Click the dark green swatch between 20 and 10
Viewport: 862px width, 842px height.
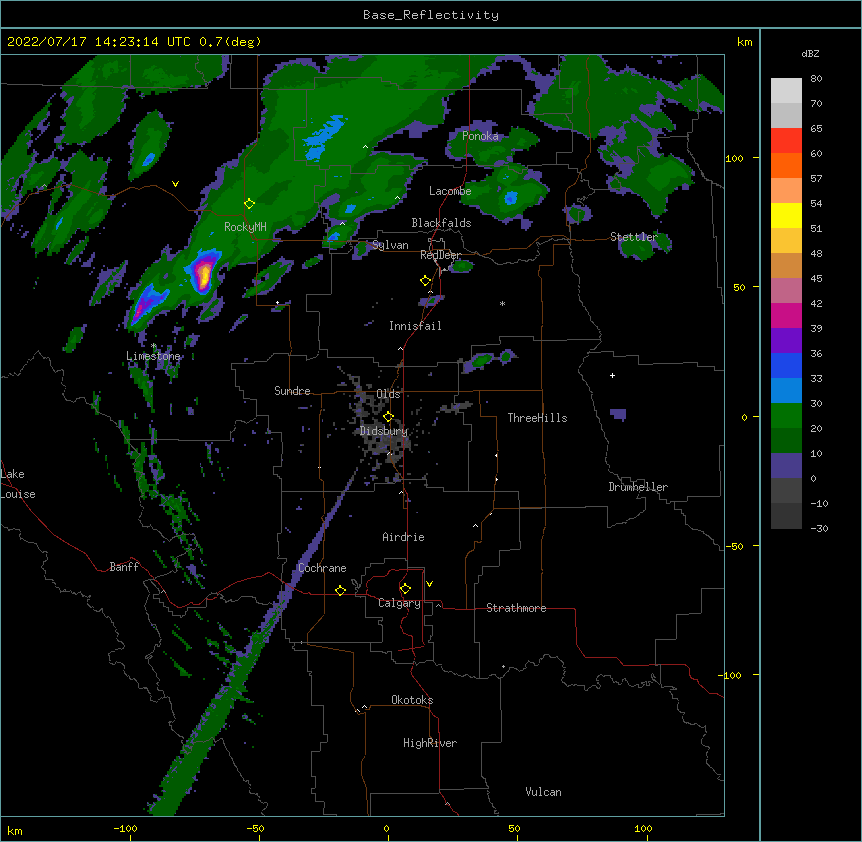786,440
